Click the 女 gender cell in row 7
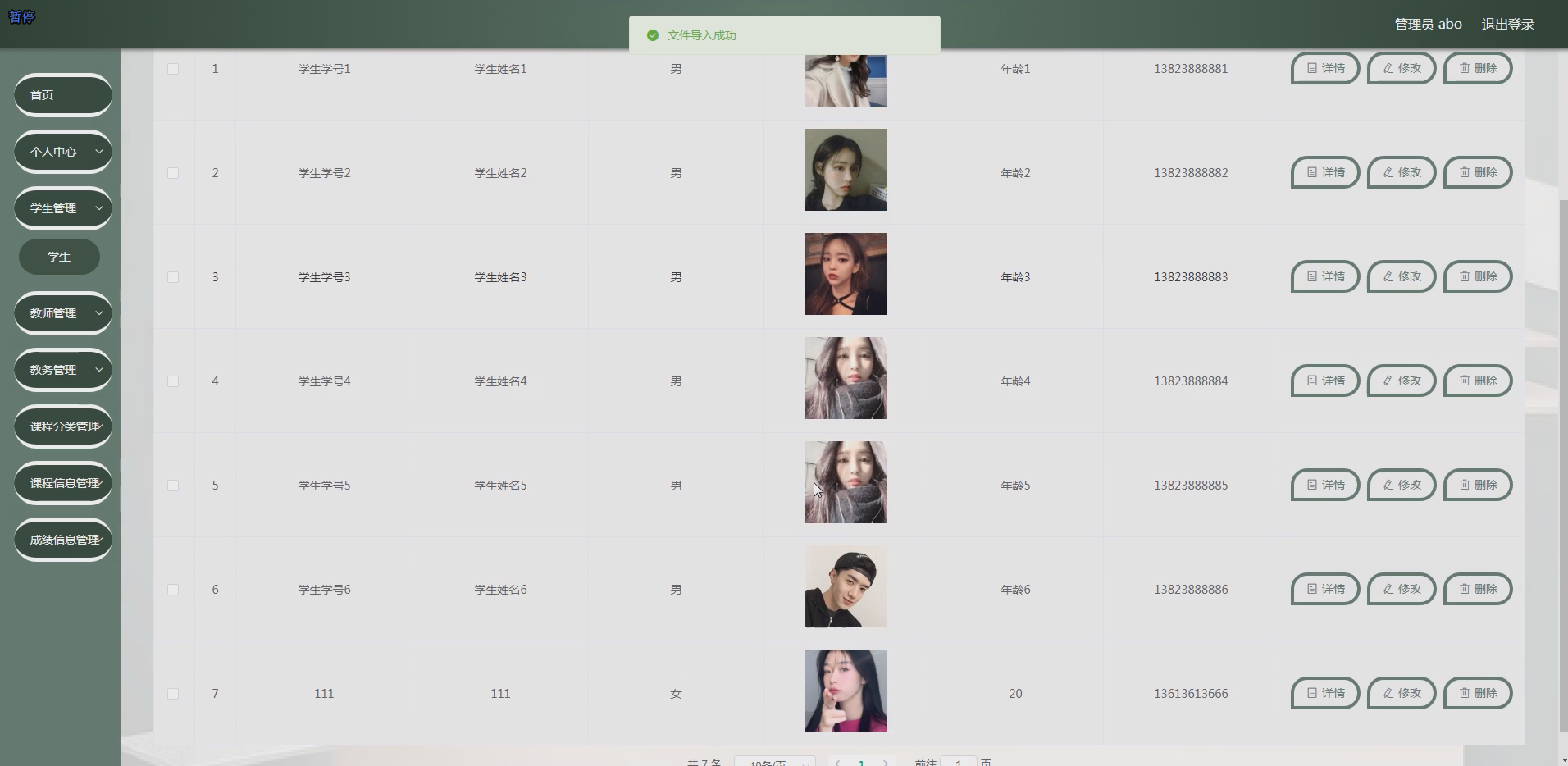This screenshot has height=766, width=1568. pyautogui.click(x=676, y=694)
